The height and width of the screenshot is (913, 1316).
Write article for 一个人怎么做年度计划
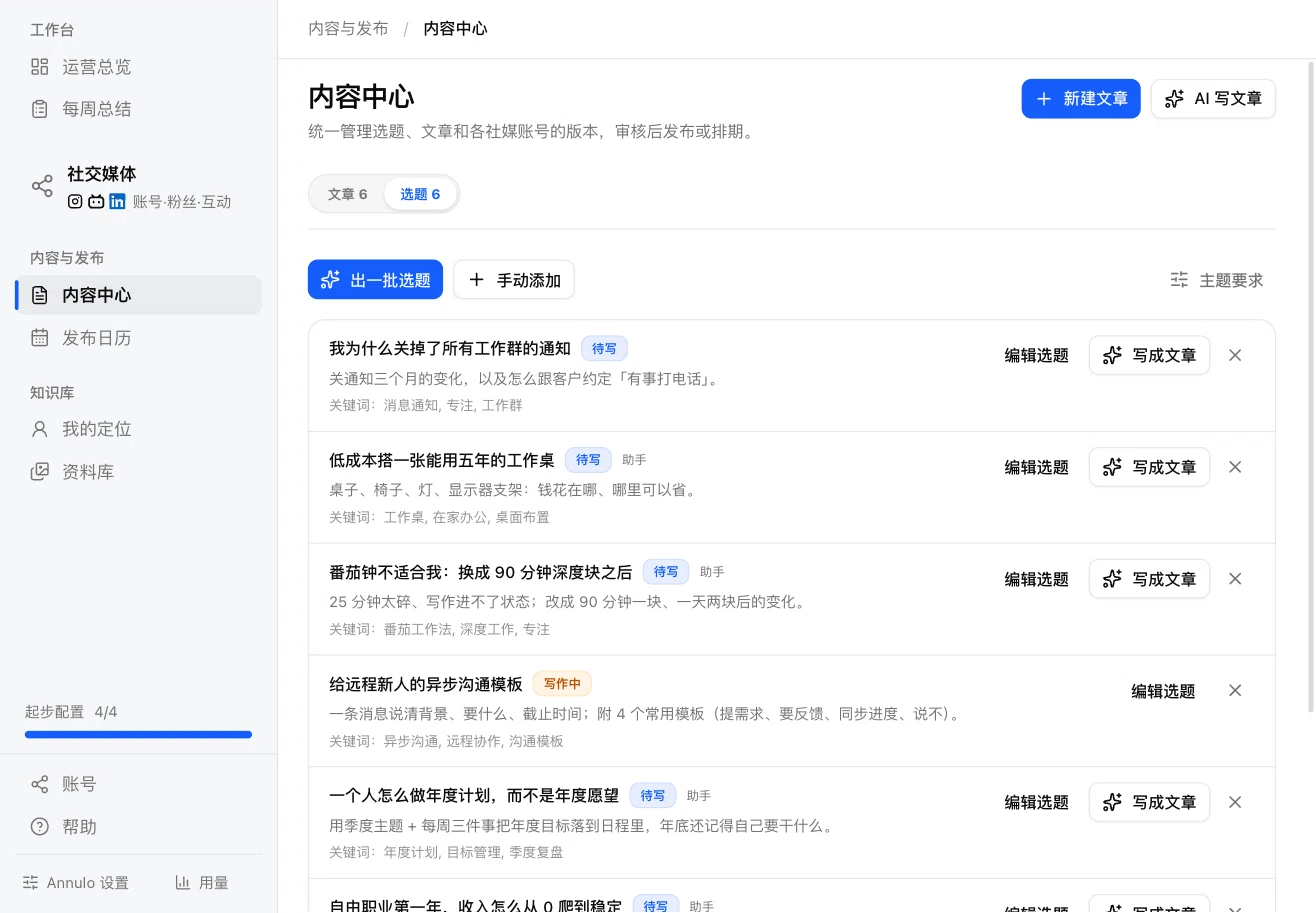point(1149,802)
